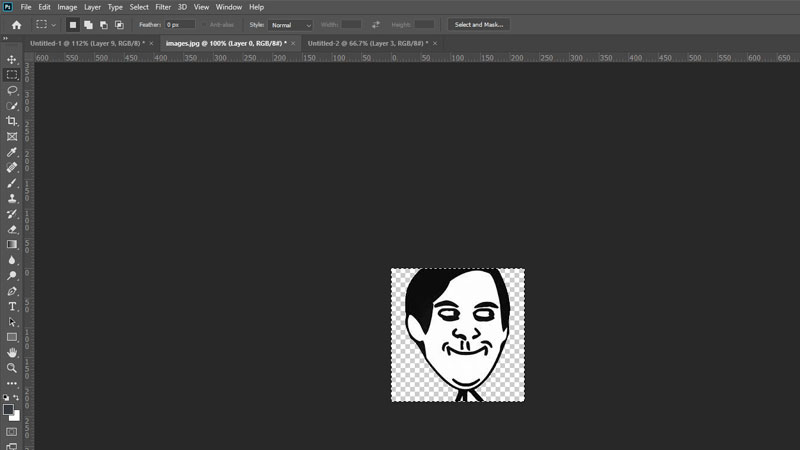Select the Hand tool

[12, 353]
